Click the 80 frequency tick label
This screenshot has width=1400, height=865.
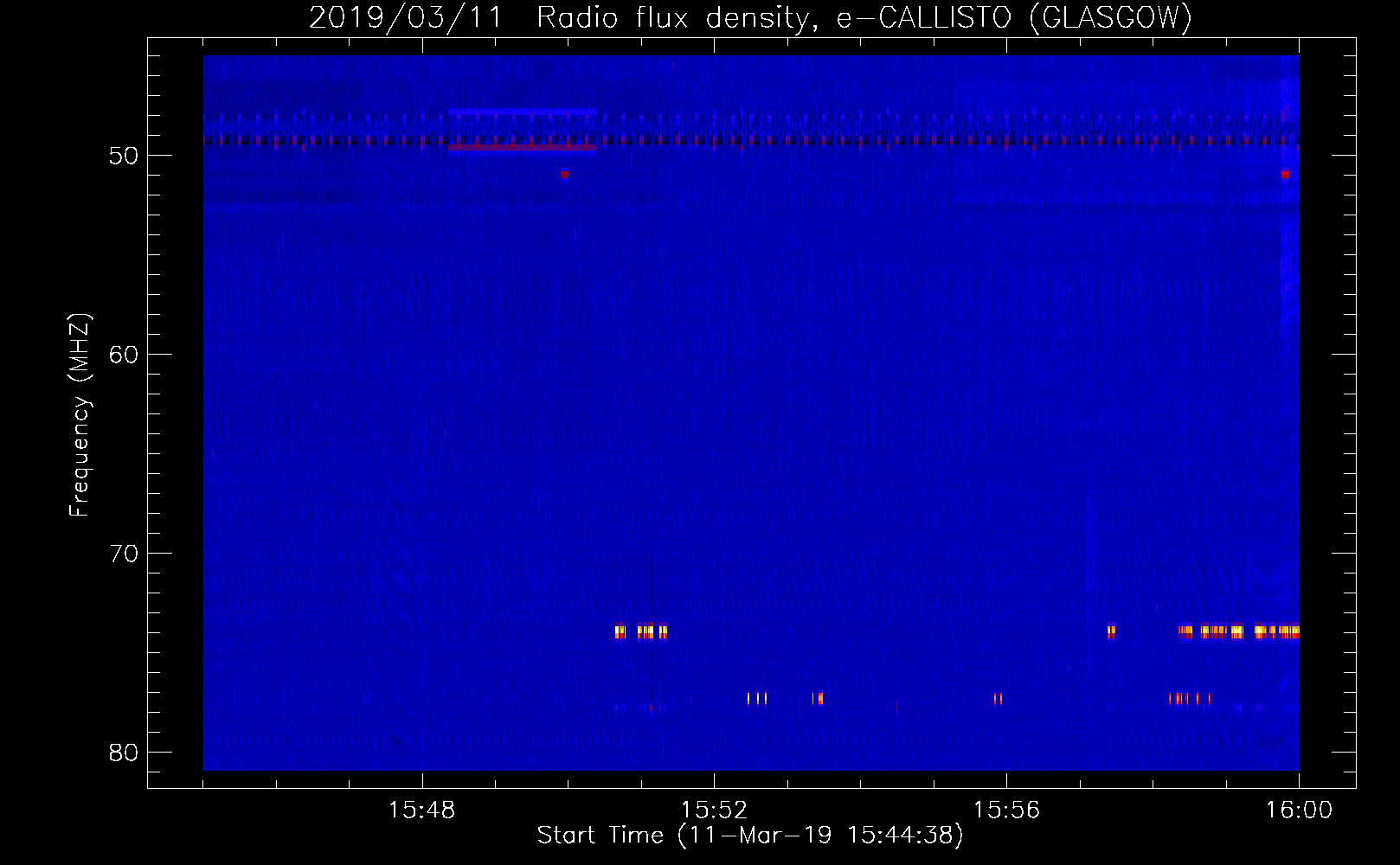124,753
